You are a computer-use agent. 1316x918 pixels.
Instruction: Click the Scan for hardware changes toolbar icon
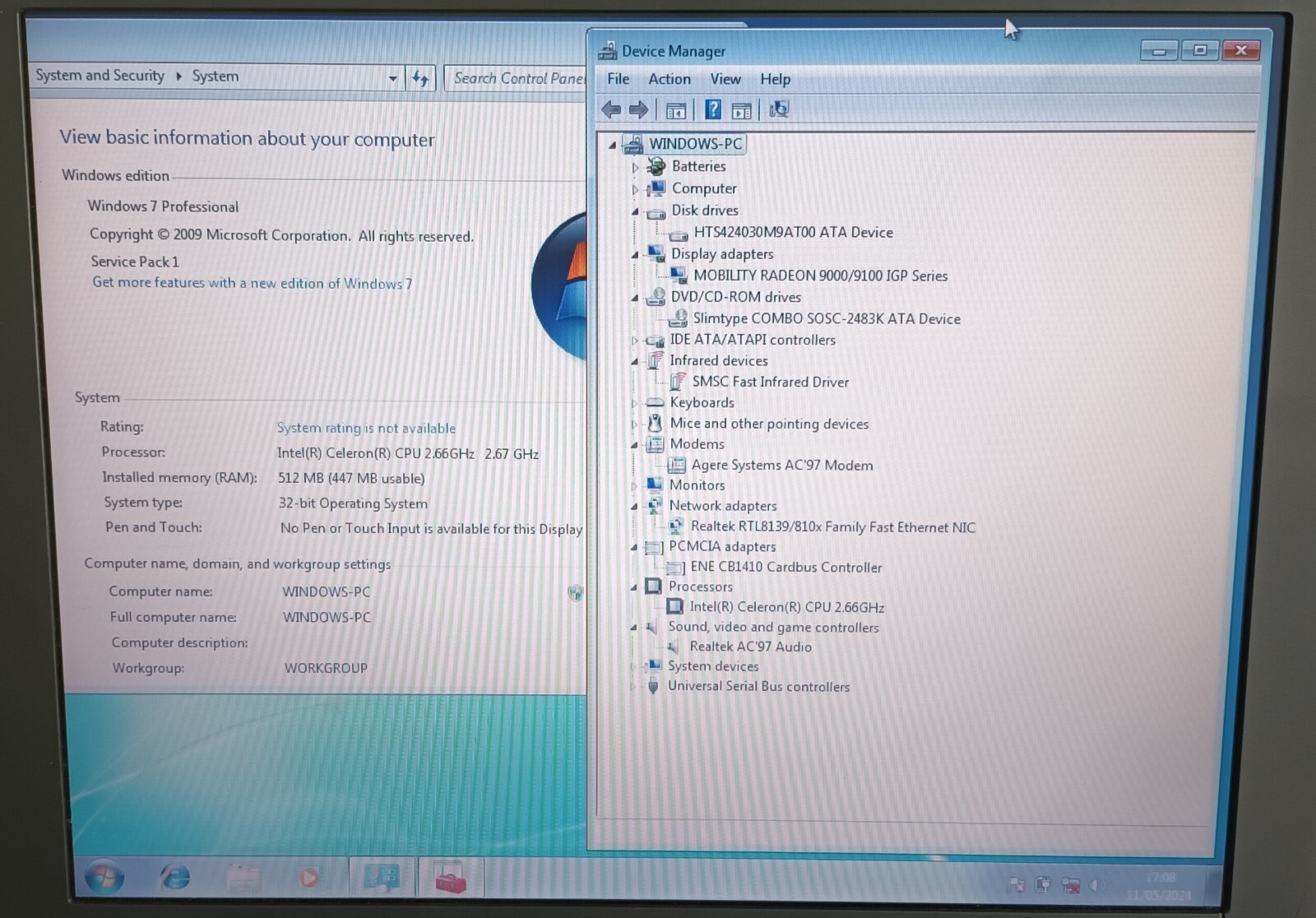pos(778,109)
